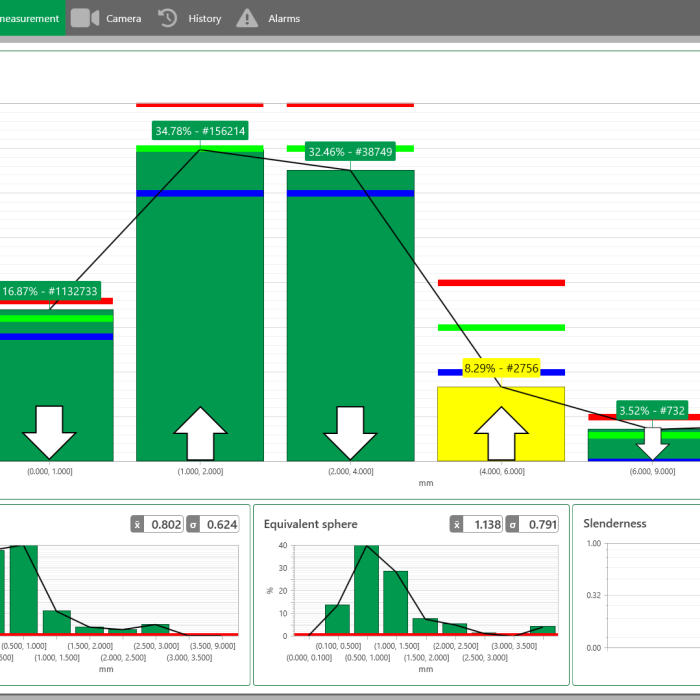The image size is (700, 700).
Task: Click the mean symbol beside 1.138
Action: point(457,524)
